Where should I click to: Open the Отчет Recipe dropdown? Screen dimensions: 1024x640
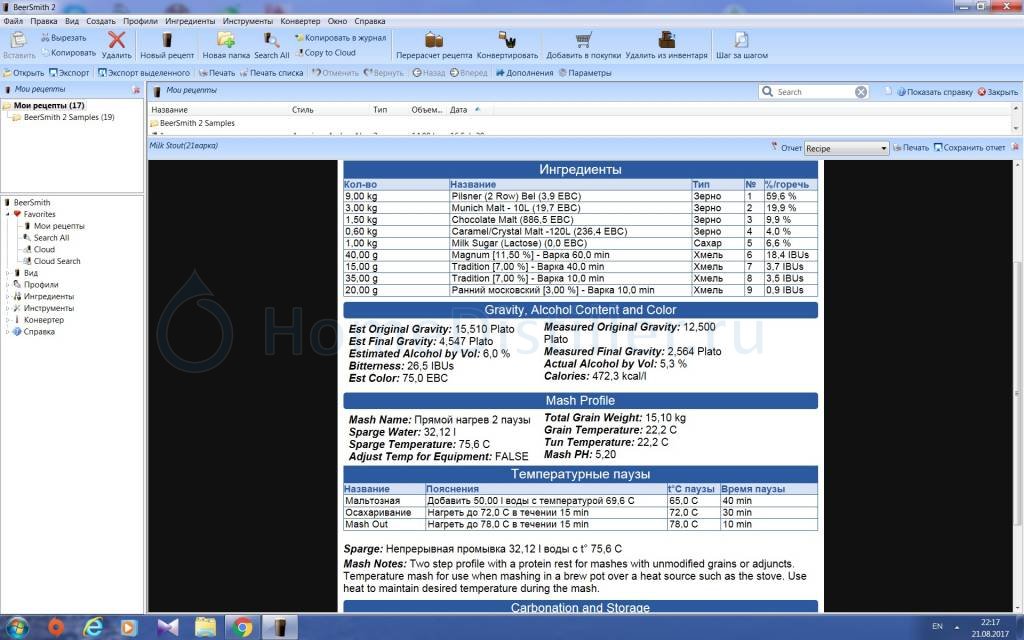[x=846, y=148]
